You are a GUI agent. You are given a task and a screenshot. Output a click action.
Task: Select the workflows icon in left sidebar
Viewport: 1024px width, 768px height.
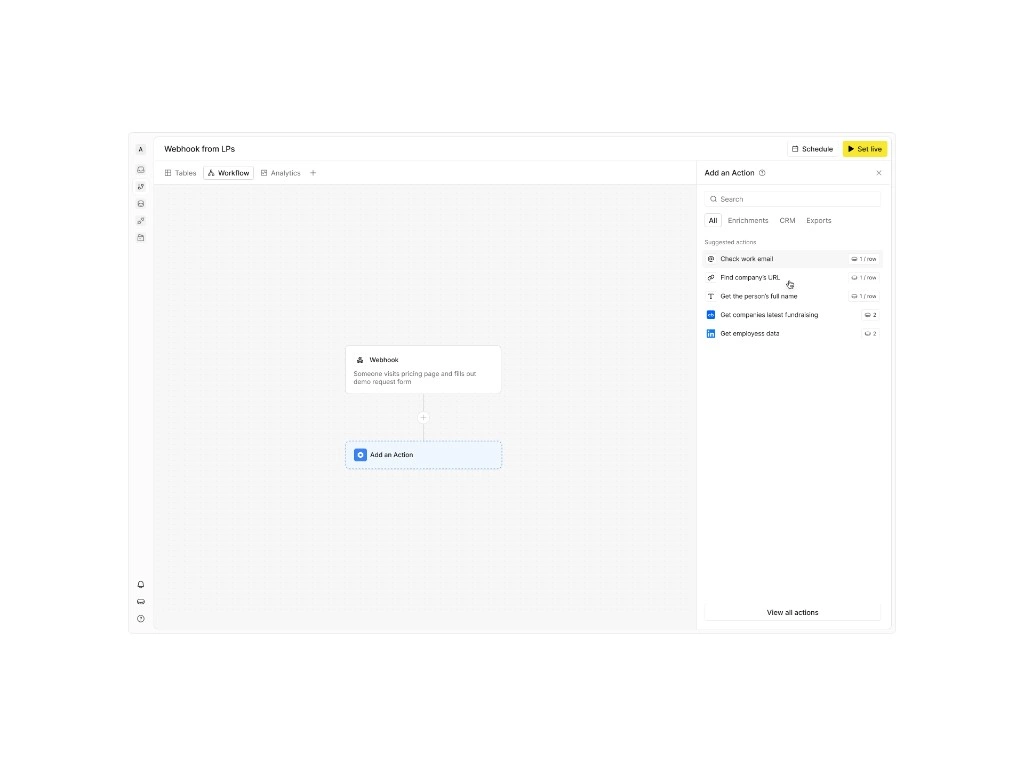(140, 187)
